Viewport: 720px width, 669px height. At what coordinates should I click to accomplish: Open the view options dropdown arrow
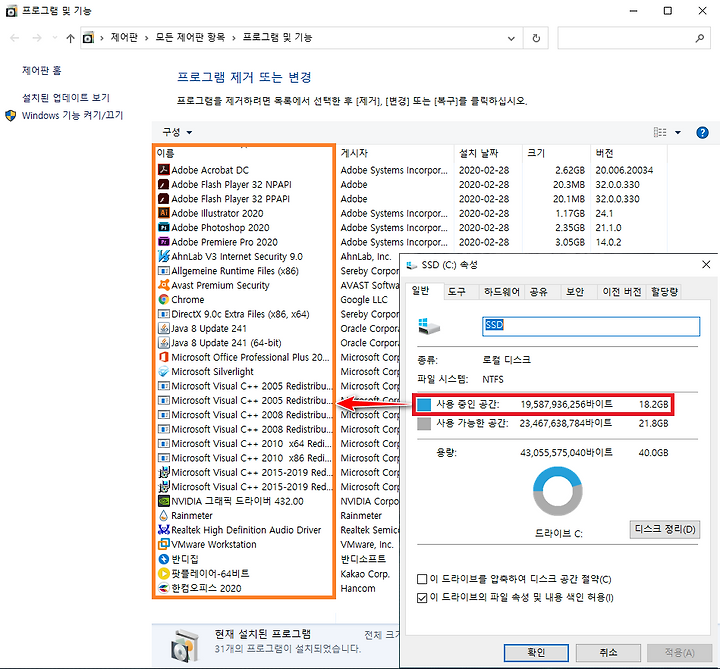point(678,132)
